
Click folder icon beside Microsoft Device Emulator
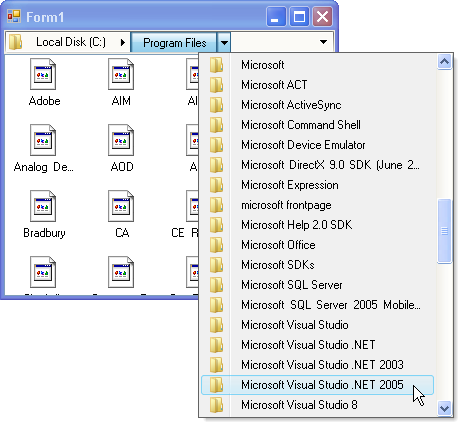[x=217, y=145]
